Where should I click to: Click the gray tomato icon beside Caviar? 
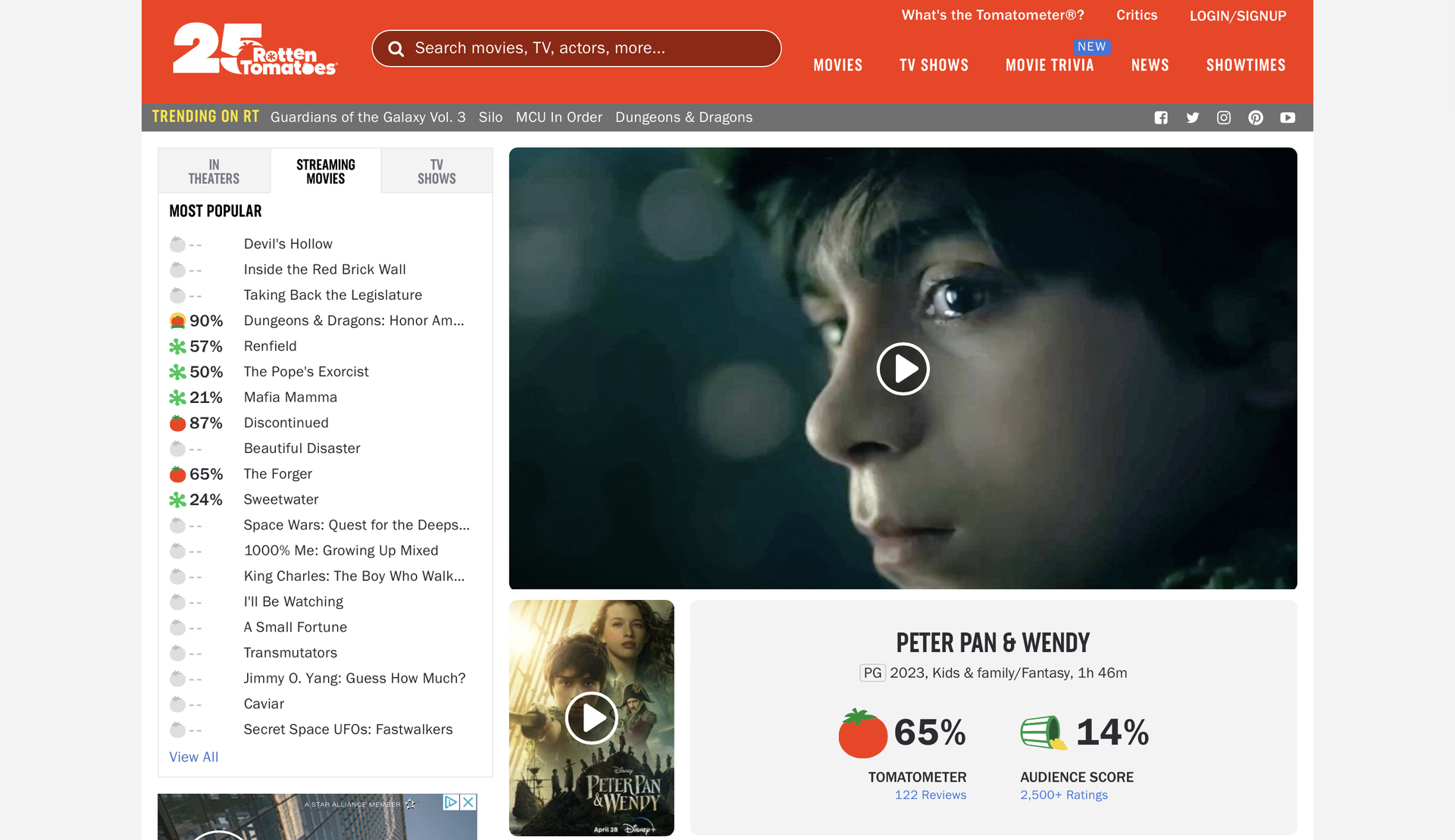coord(177,704)
